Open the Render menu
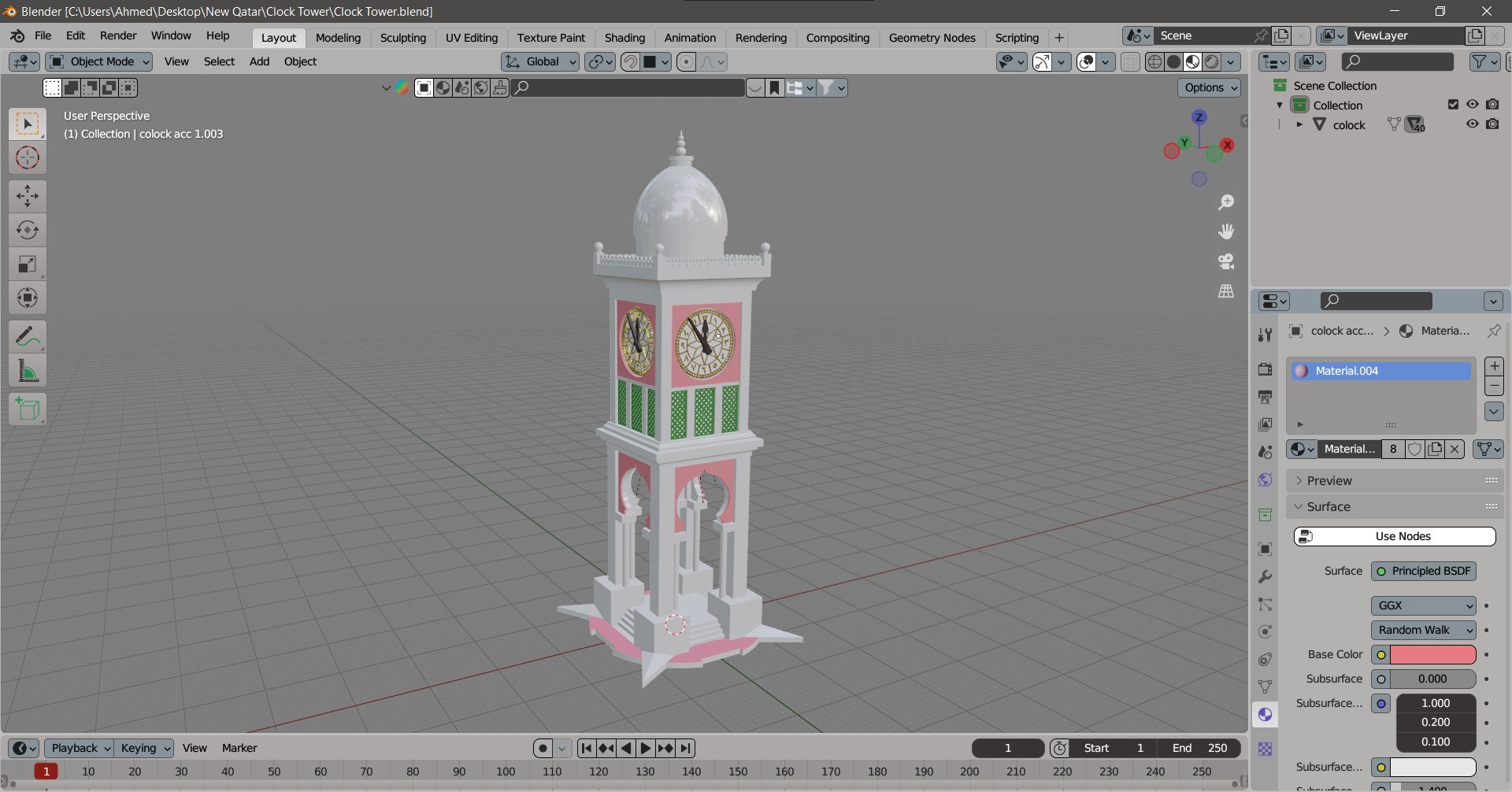1512x792 pixels. pyautogui.click(x=118, y=35)
